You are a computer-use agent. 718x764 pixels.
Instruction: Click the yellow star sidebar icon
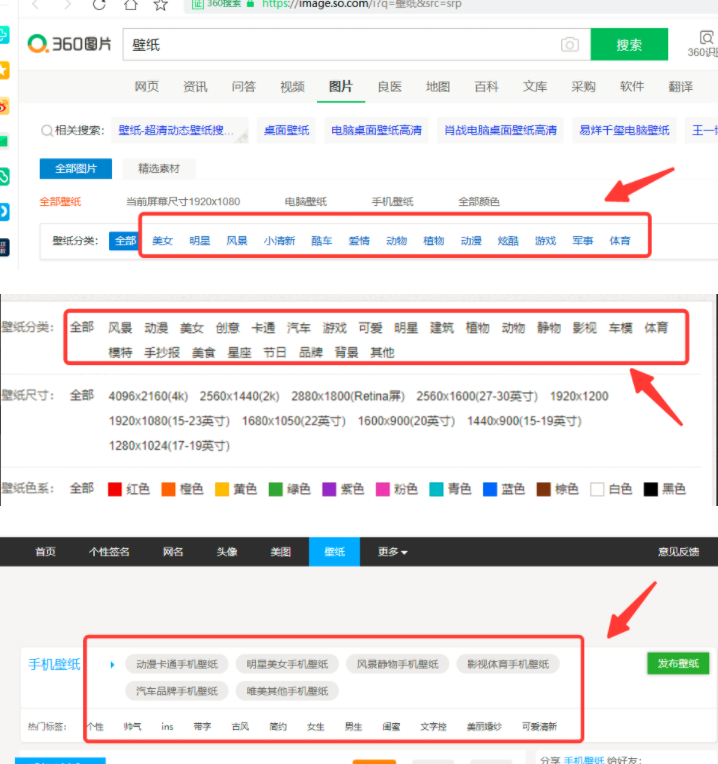[4, 70]
